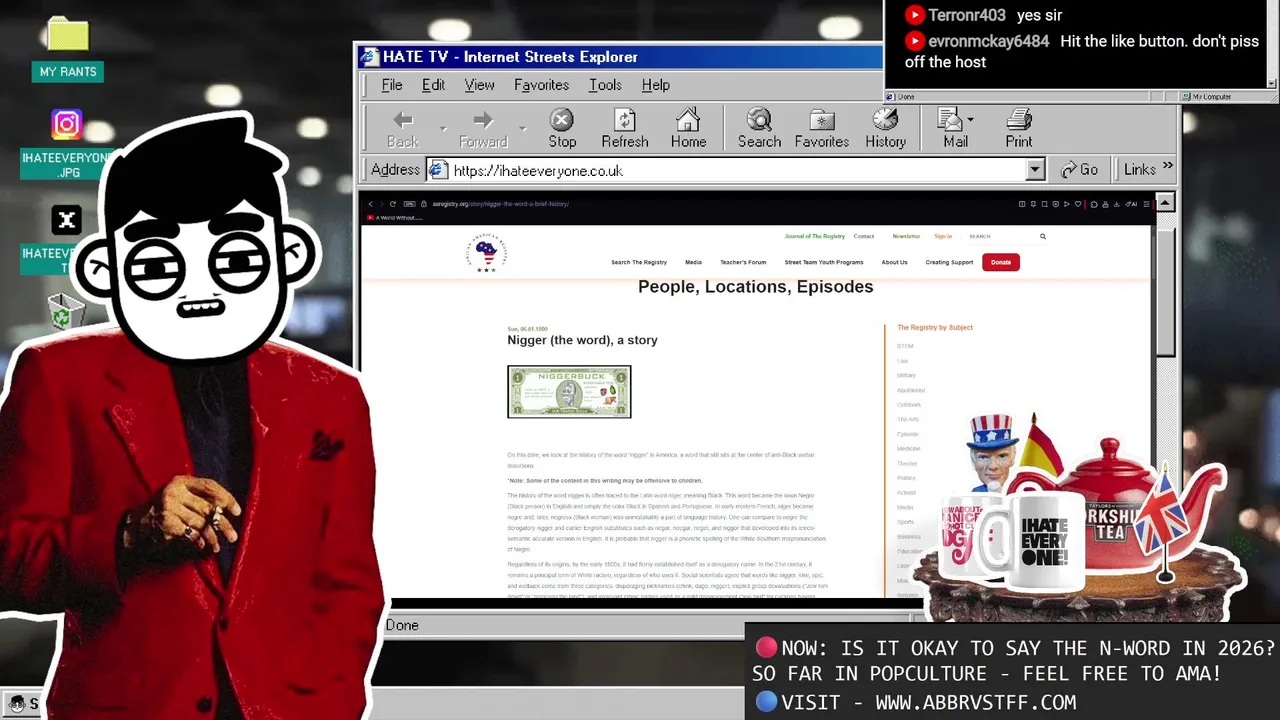Click the page scrollbar up arrow

(x=1166, y=203)
